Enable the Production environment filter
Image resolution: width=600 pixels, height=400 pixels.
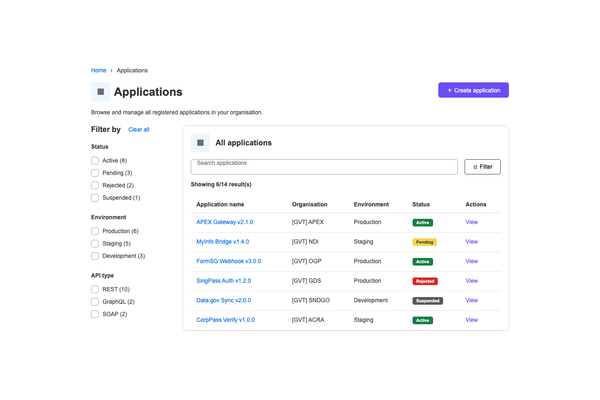click(95, 231)
